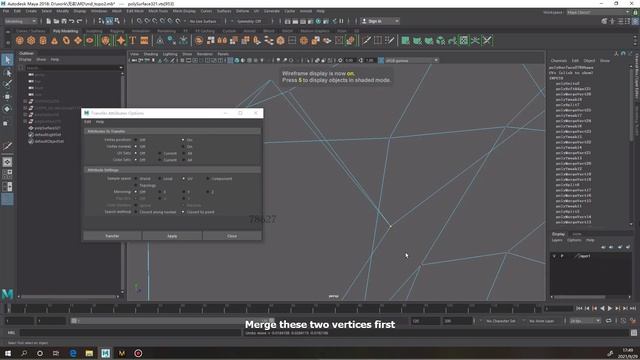Click the Undo icon on status line
Viewport: 640px width, 360px height.
click(72, 21)
